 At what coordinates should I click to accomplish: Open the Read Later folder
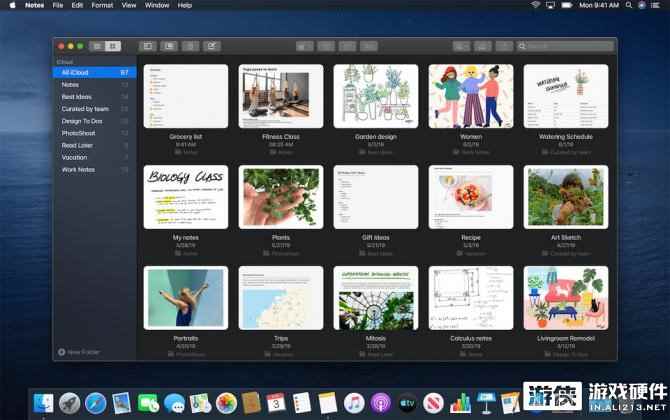(x=94, y=145)
